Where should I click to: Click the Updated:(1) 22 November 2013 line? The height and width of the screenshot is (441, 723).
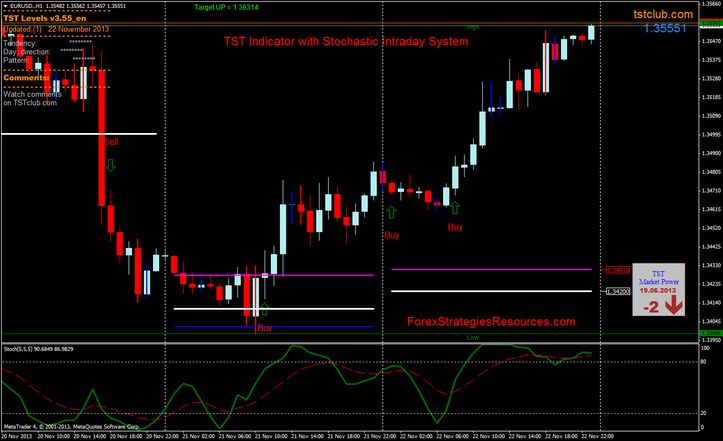pyautogui.click(x=56, y=29)
